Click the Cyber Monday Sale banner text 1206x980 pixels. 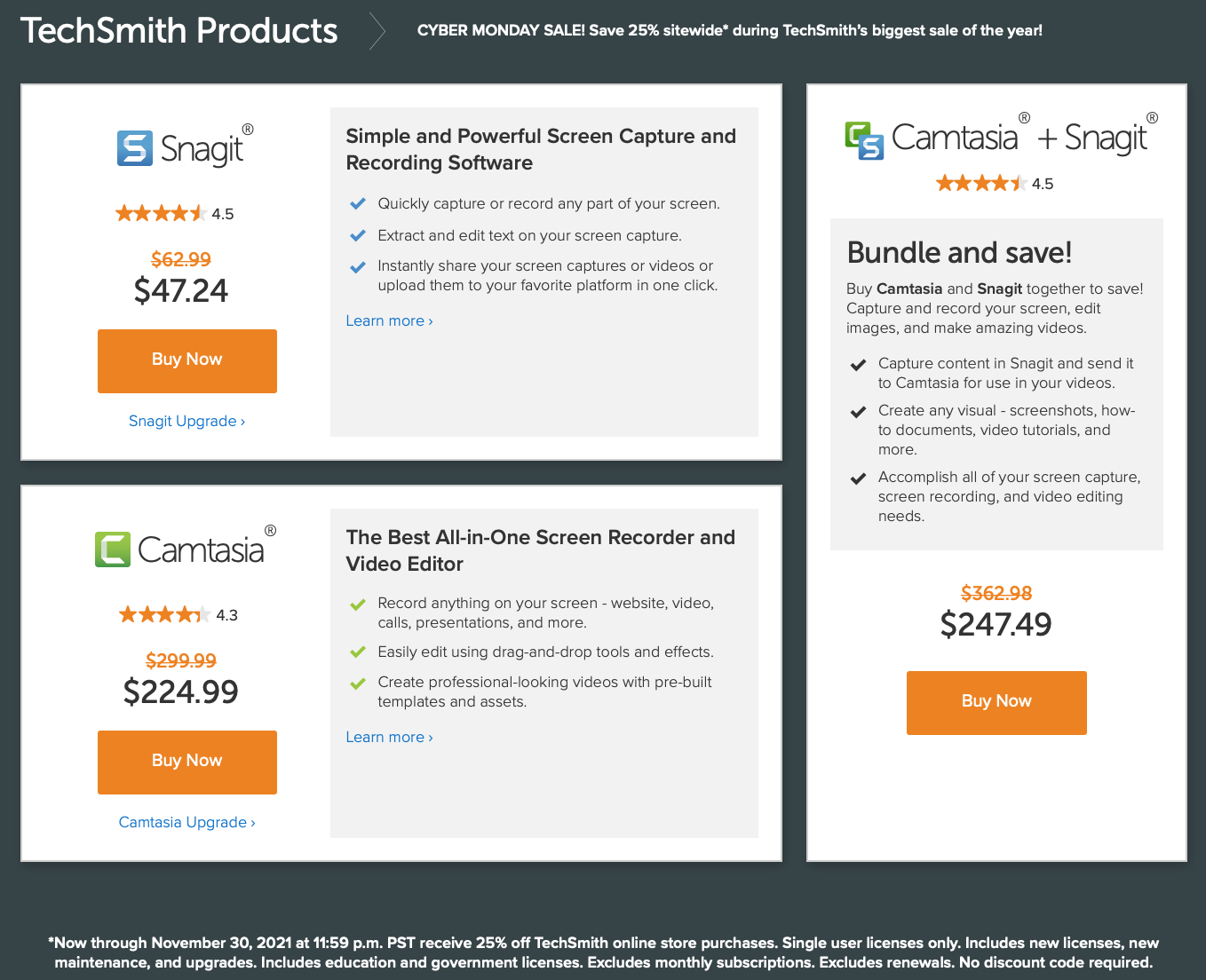[729, 30]
